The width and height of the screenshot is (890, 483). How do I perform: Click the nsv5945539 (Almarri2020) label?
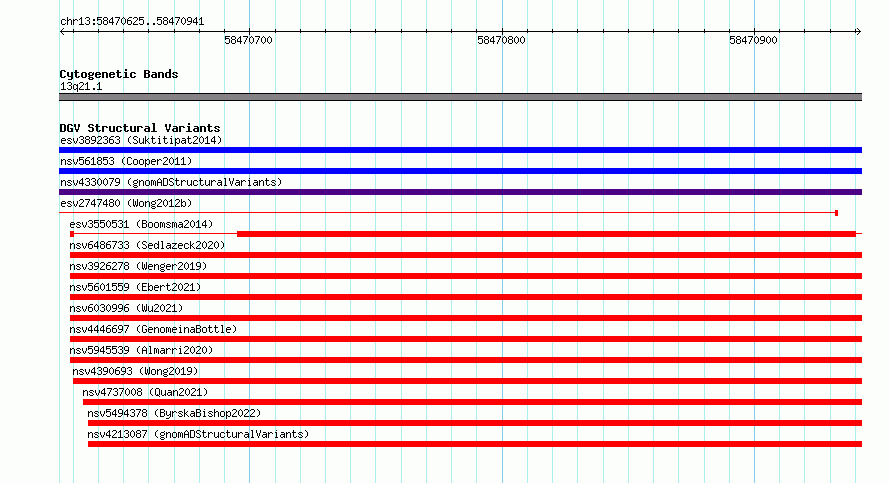click(141, 350)
